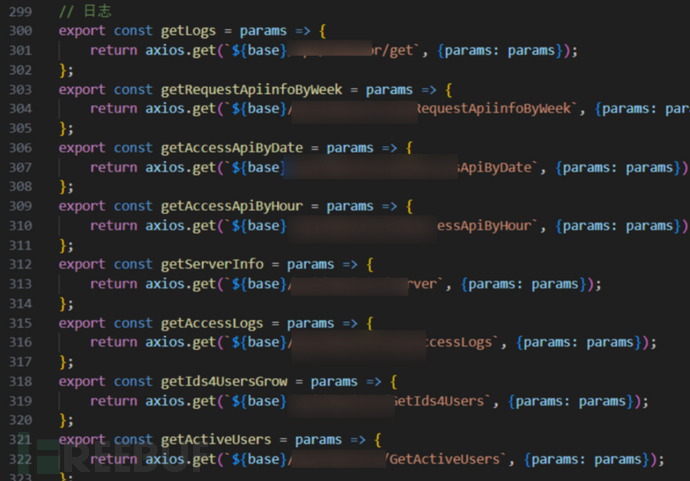Click line number 301 in the gutter

pyautogui.click(x=20, y=50)
